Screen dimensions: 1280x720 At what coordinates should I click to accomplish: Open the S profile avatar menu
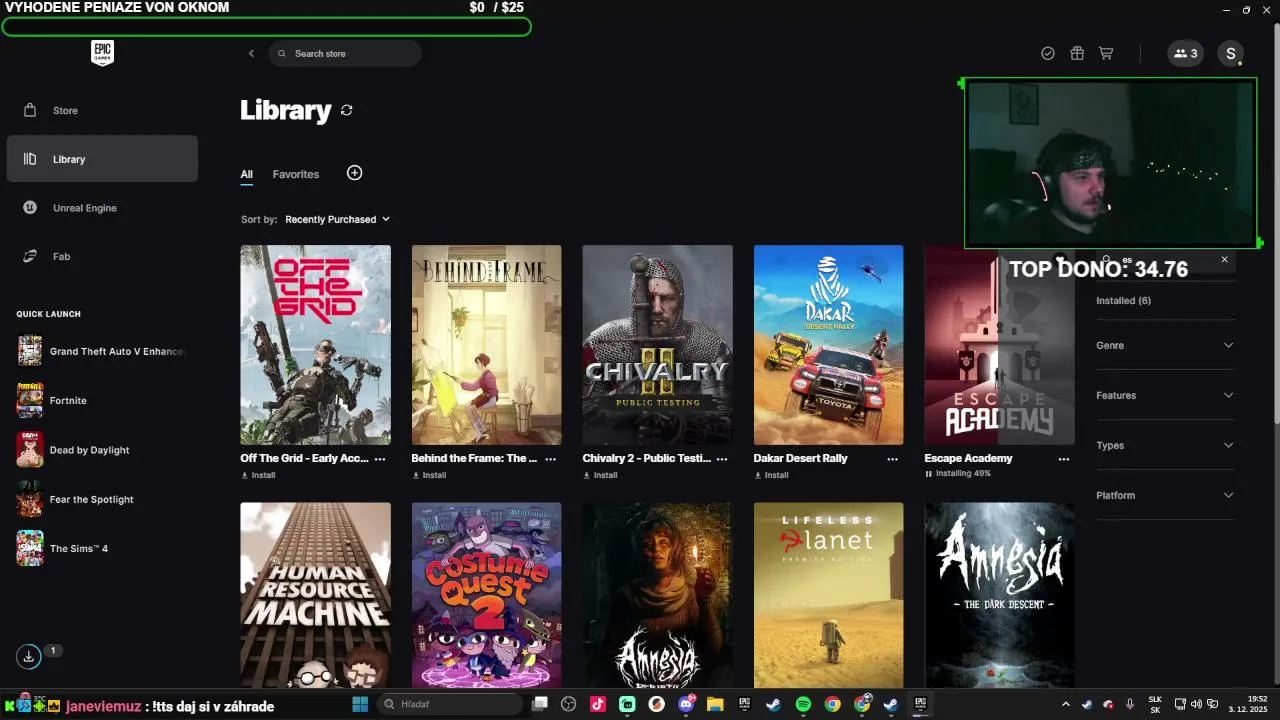tap(1230, 53)
